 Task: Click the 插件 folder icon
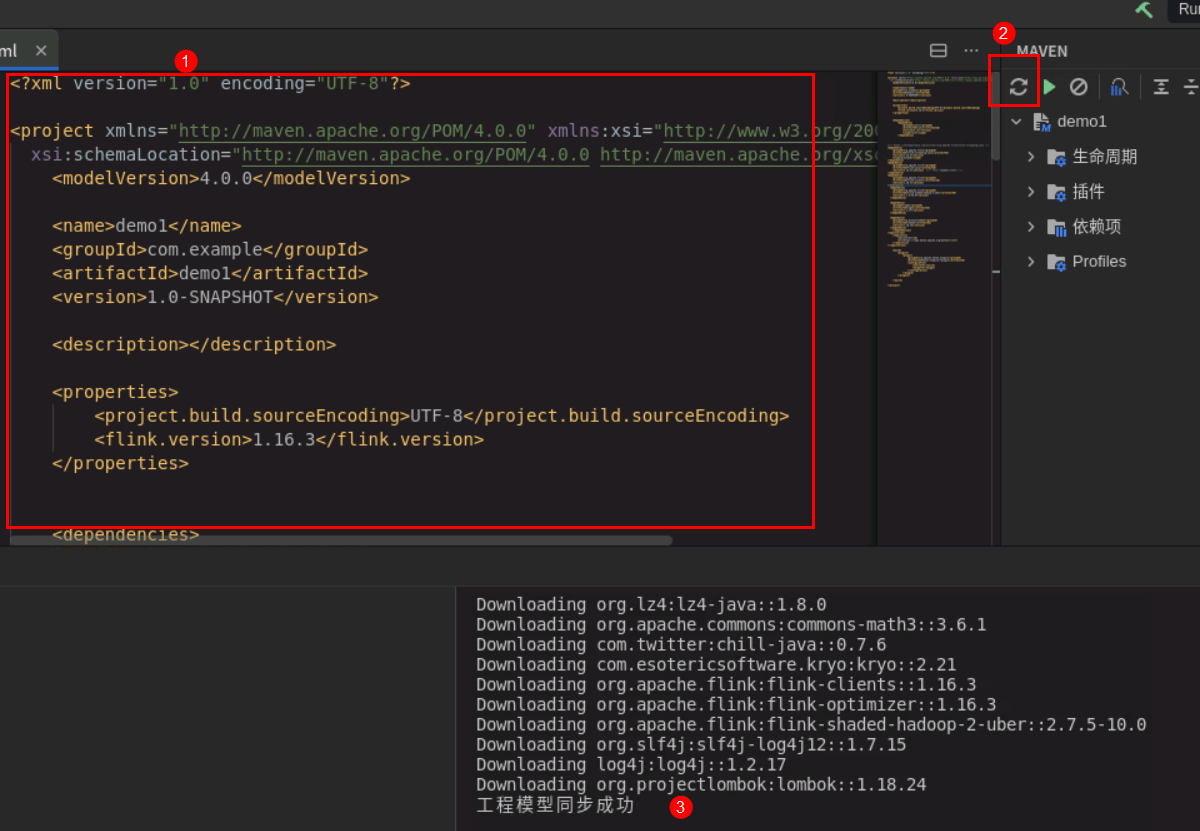[1057, 192]
